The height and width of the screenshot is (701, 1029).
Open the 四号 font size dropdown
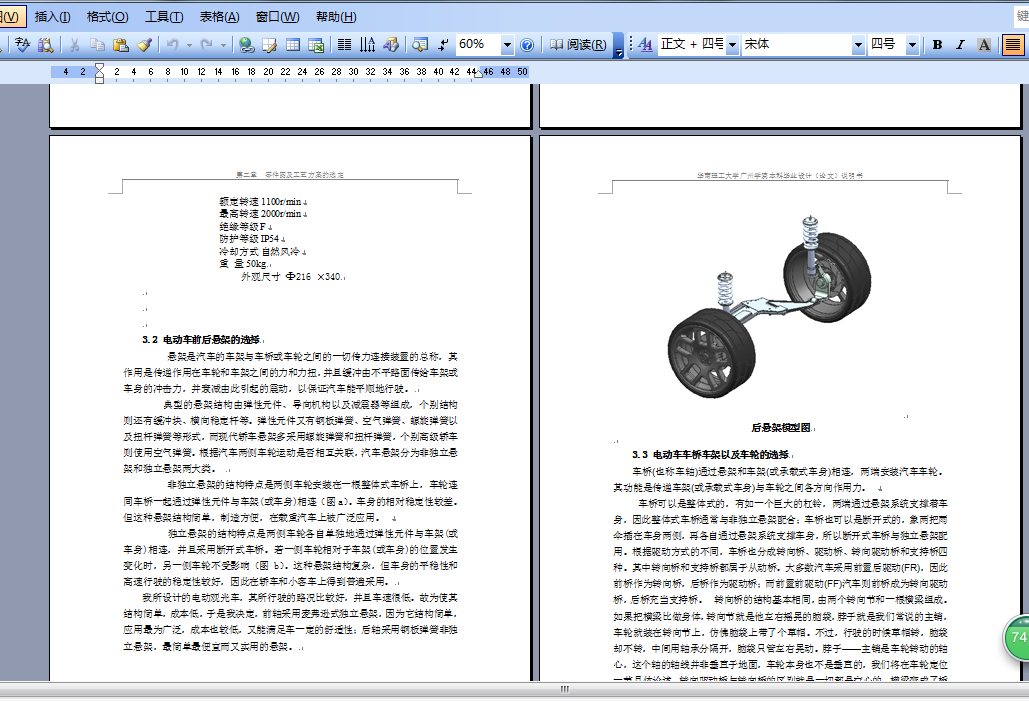pos(912,45)
